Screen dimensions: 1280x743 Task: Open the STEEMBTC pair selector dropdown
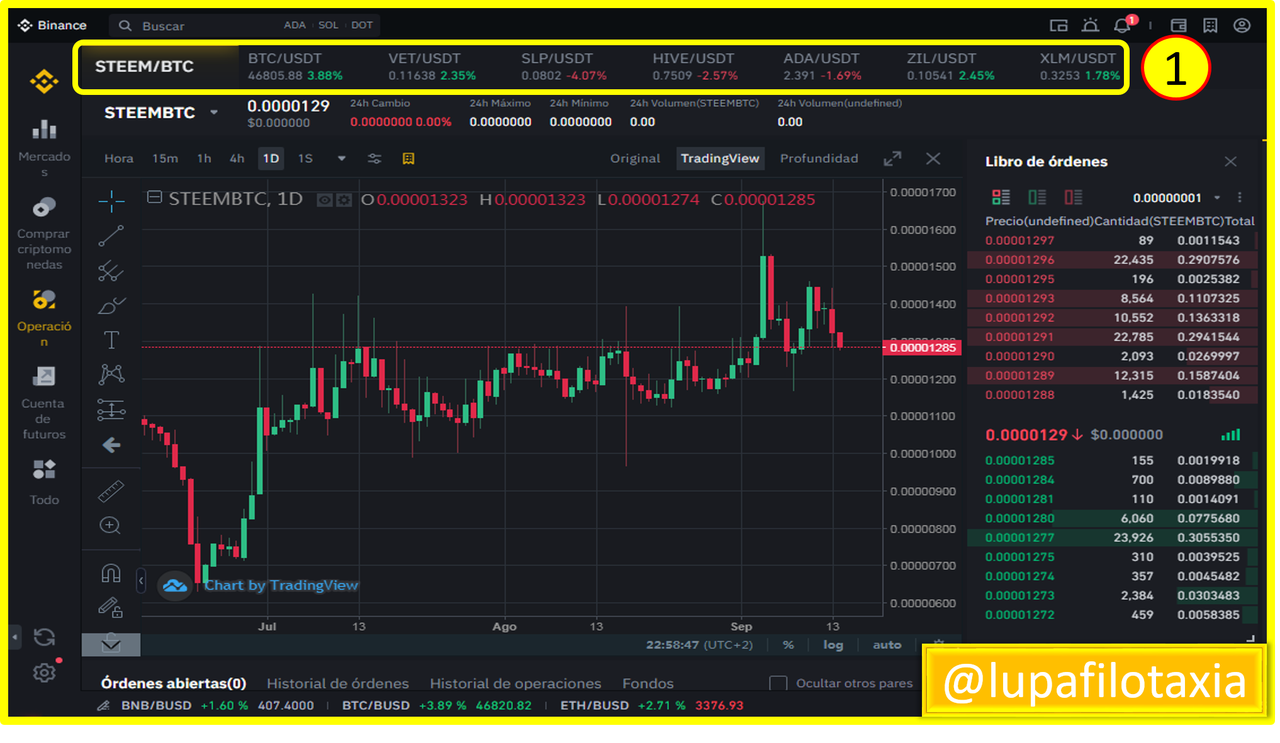point(160,113)
